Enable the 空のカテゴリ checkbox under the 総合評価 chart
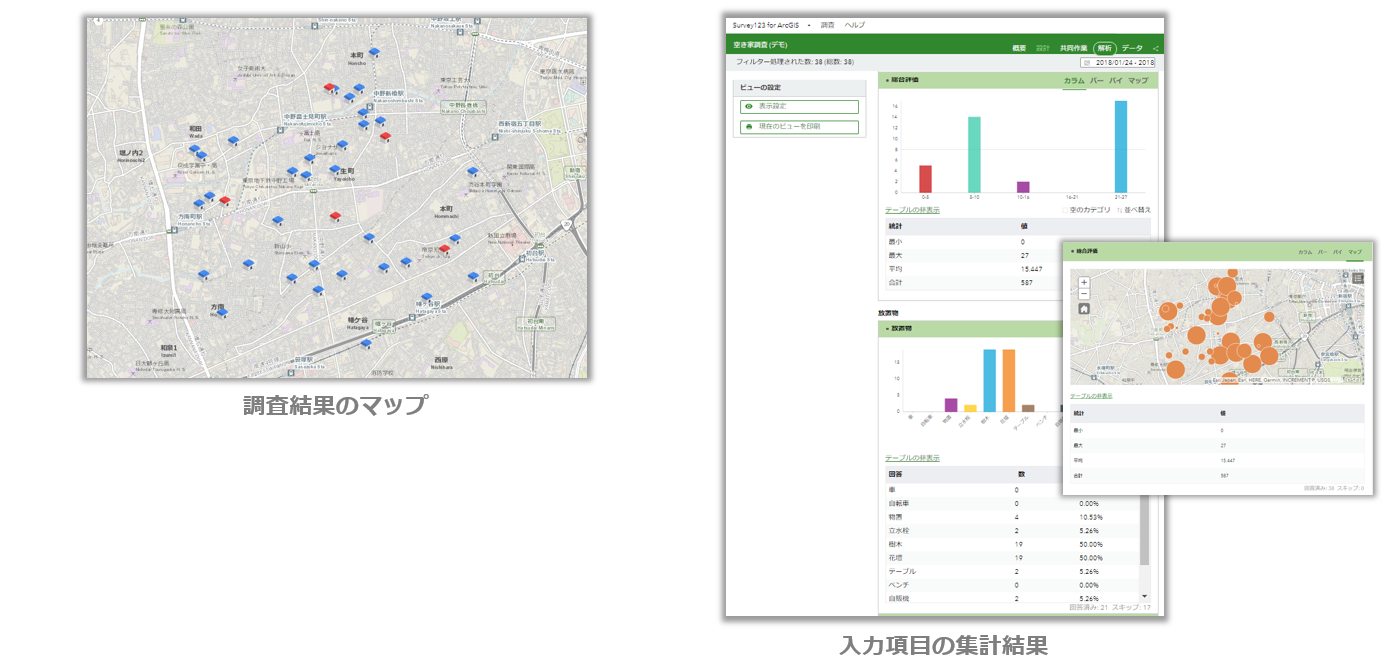This screenshot has height=665, width=1381. (x=1066, y=209)
